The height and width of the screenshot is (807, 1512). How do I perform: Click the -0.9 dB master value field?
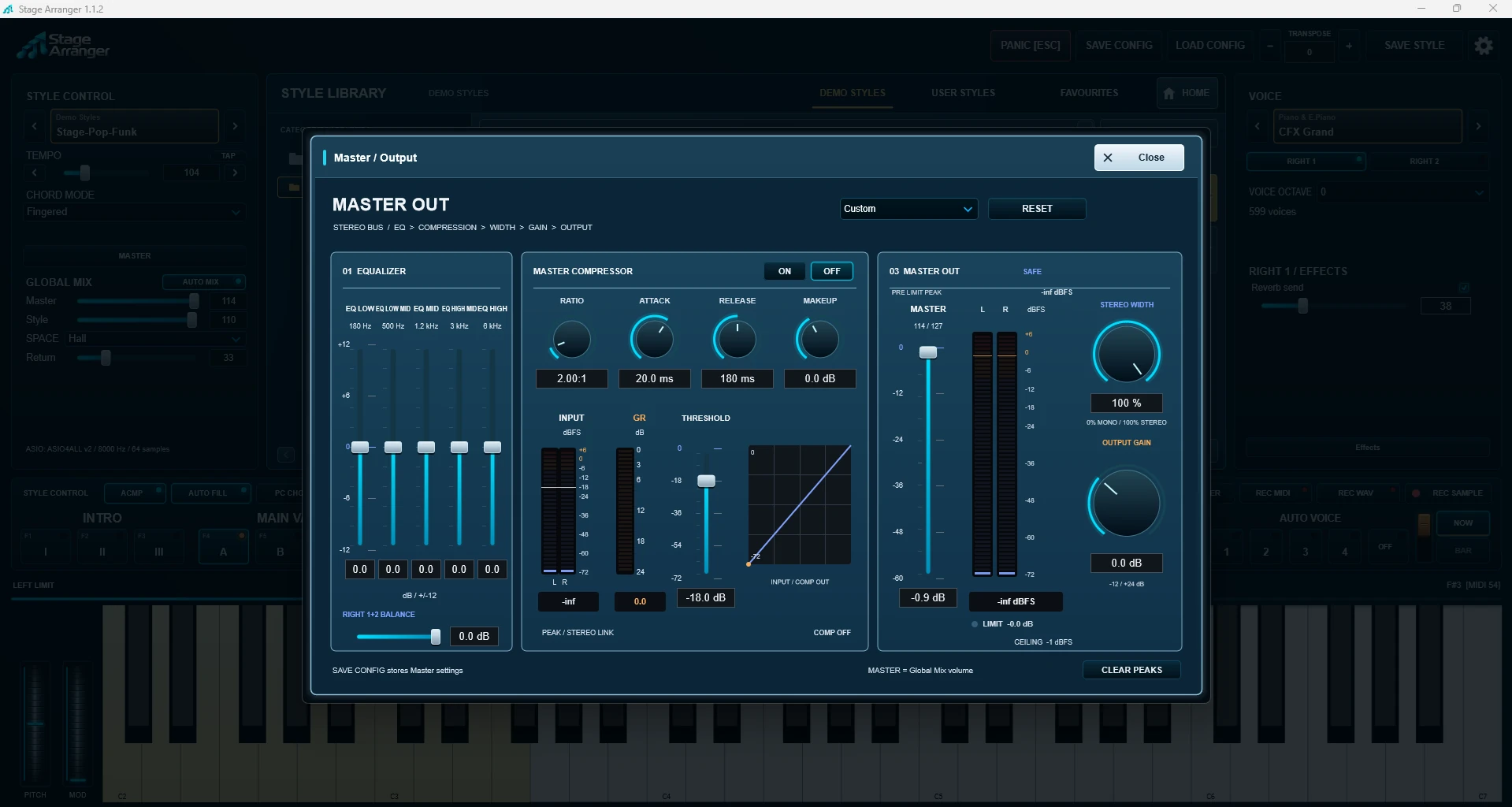tap(928, 598)
